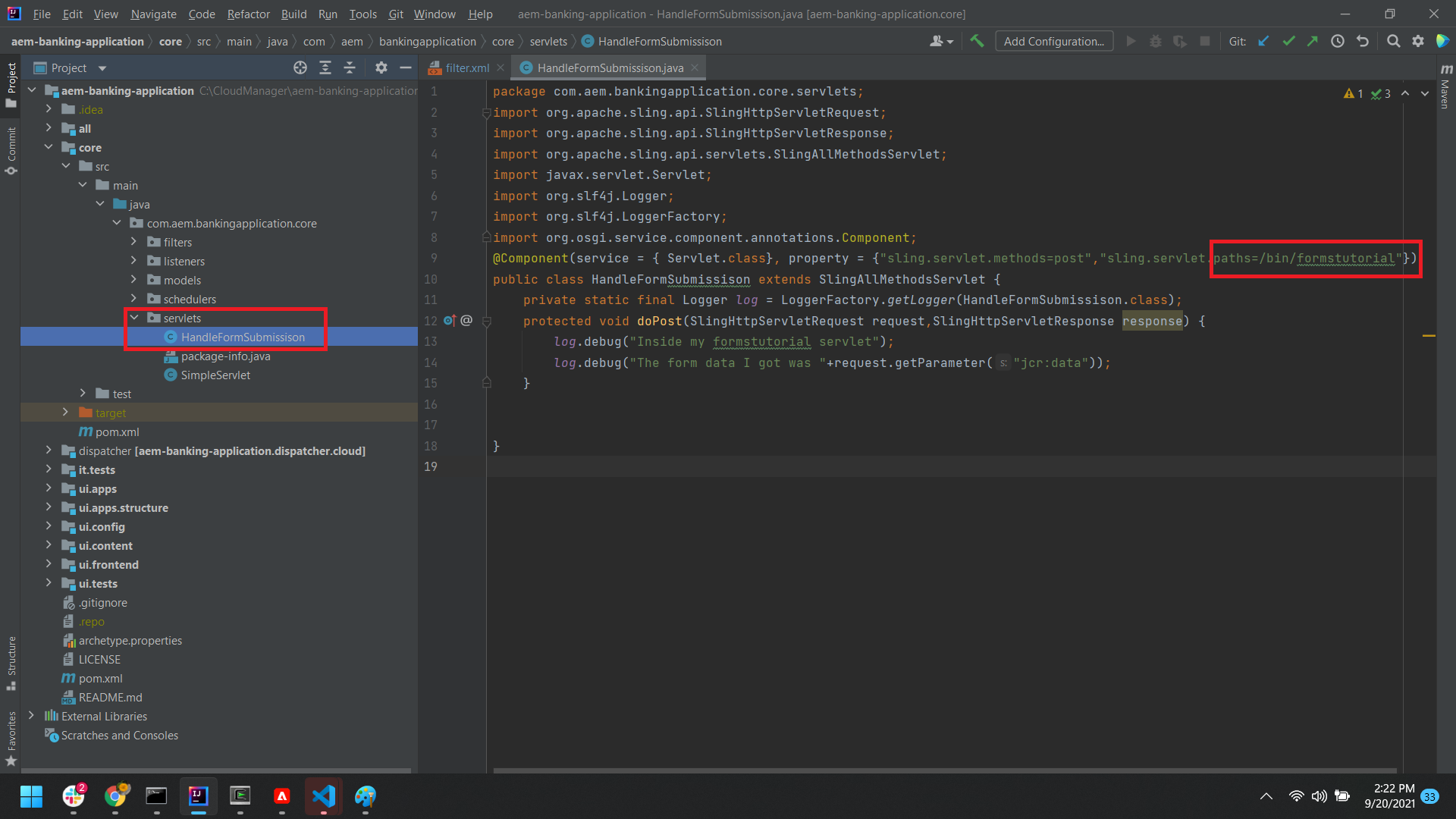Open Project panel options gear

click(x=381, y=68)
